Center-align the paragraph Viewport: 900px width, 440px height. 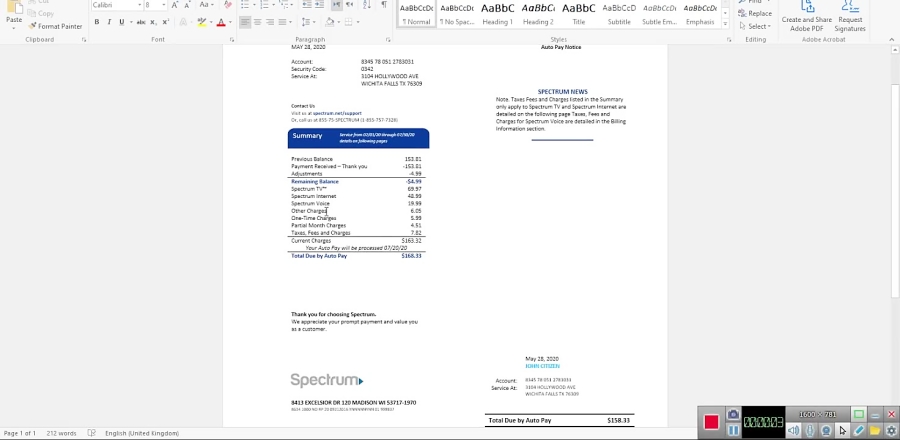click(257, 22)
